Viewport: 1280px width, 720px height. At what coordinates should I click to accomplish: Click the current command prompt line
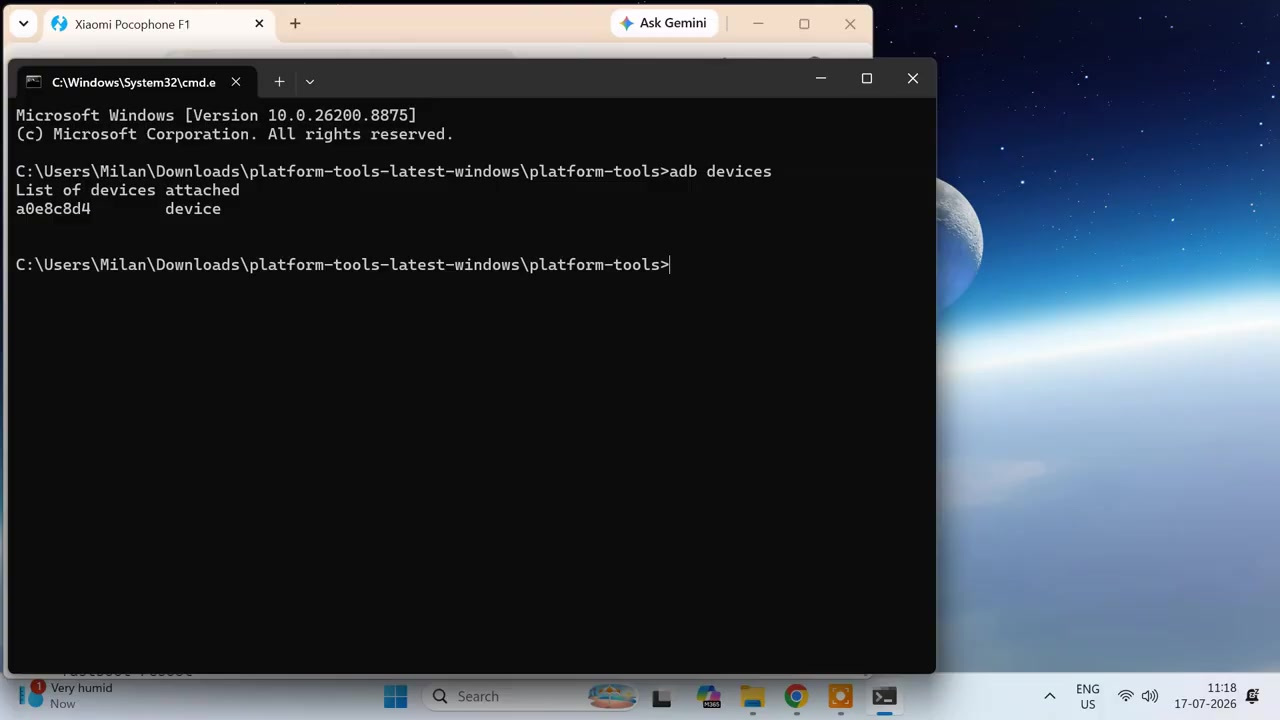click(343, 265)
